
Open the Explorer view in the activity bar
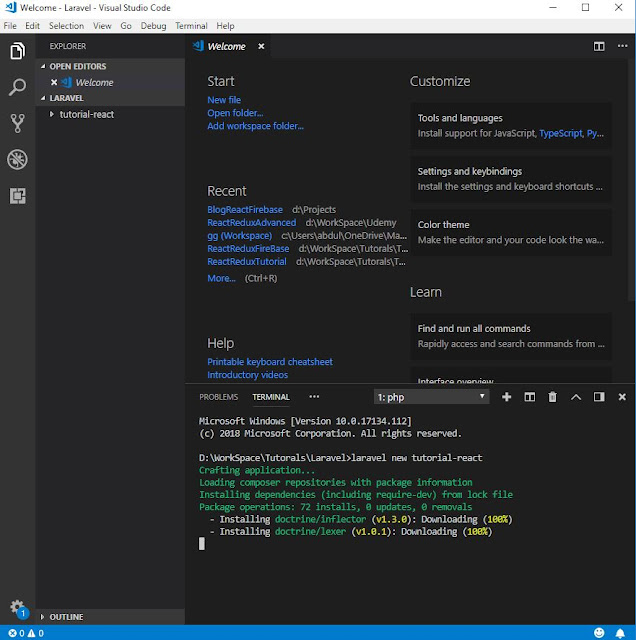pyautogui.click(x=18, y=51)
